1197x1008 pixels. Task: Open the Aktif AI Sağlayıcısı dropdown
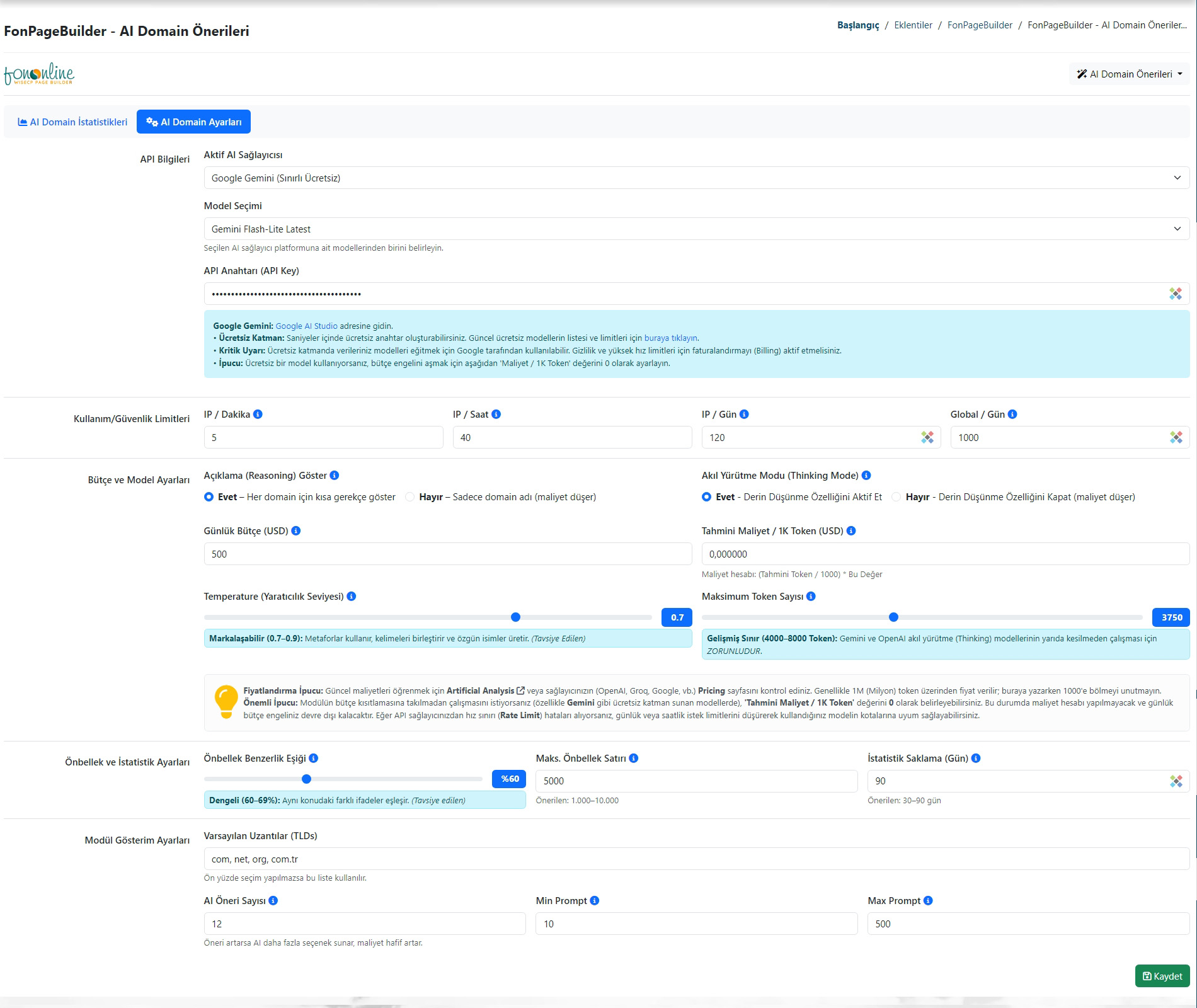click(x=697, y=178)
